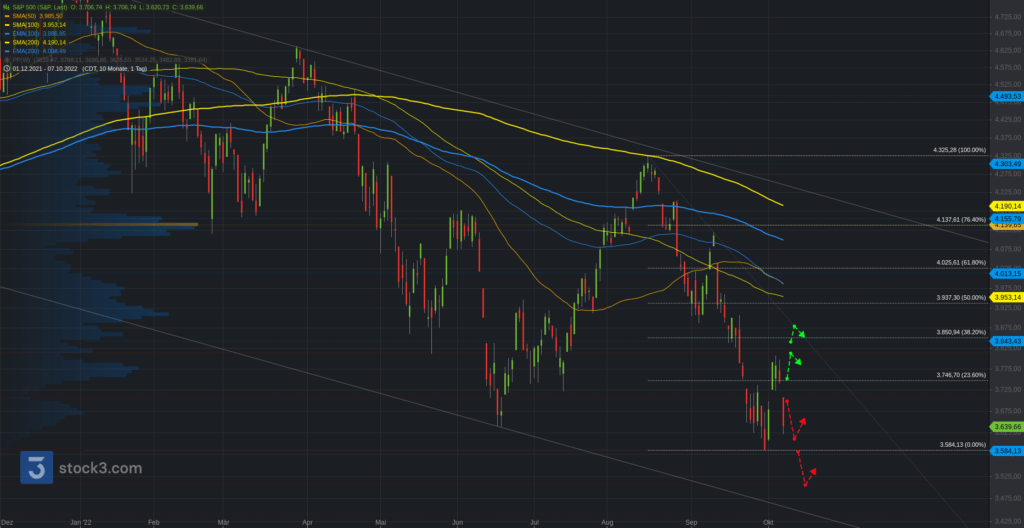The image size is (1024, 528).
Task: Click the (CDT, 10 Monate, 1 Tag) setting text
Action: 114,69
